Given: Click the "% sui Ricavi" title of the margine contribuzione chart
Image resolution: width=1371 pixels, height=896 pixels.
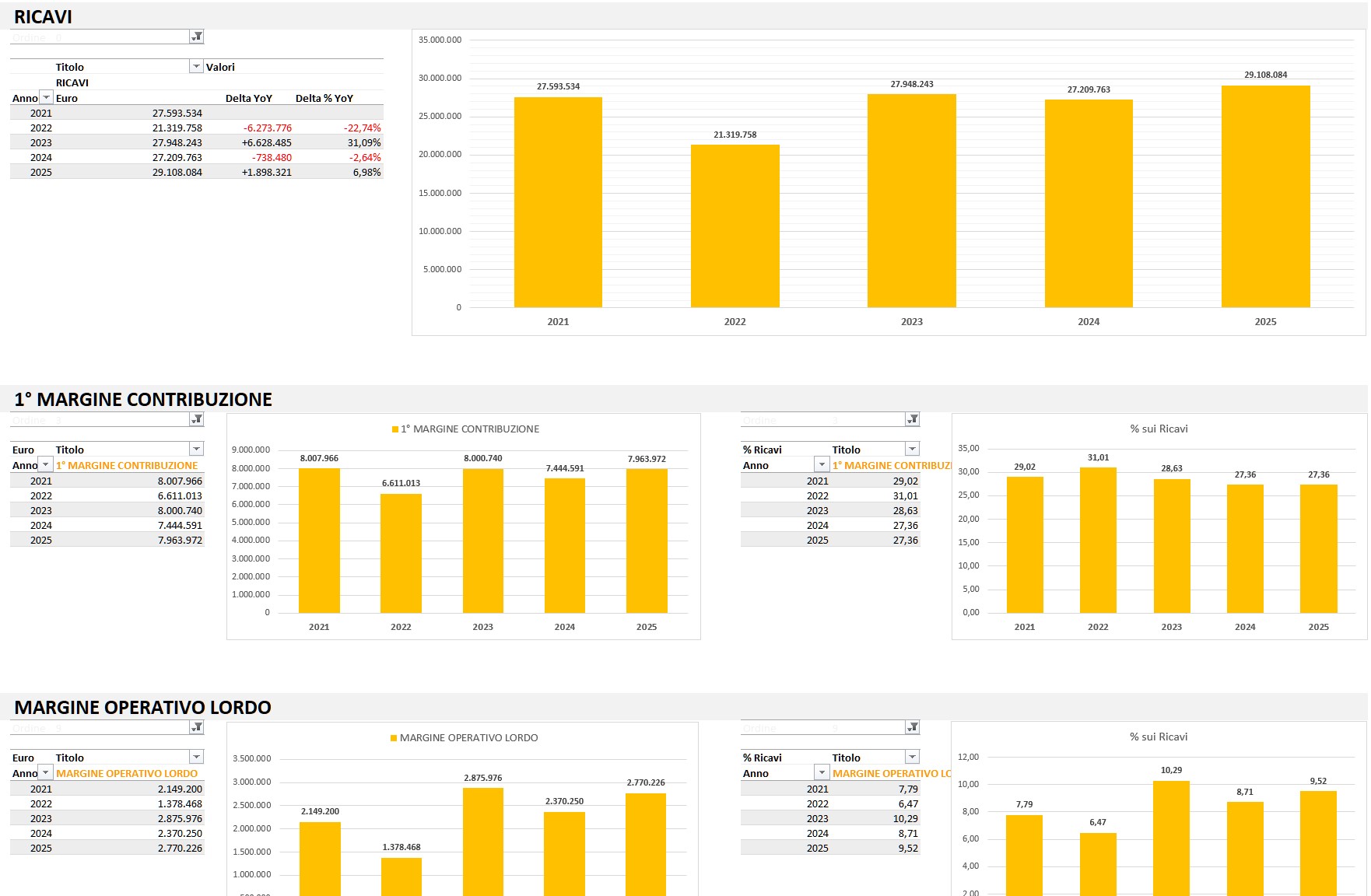Looking at the screenshot, I should pos(1159,429).
